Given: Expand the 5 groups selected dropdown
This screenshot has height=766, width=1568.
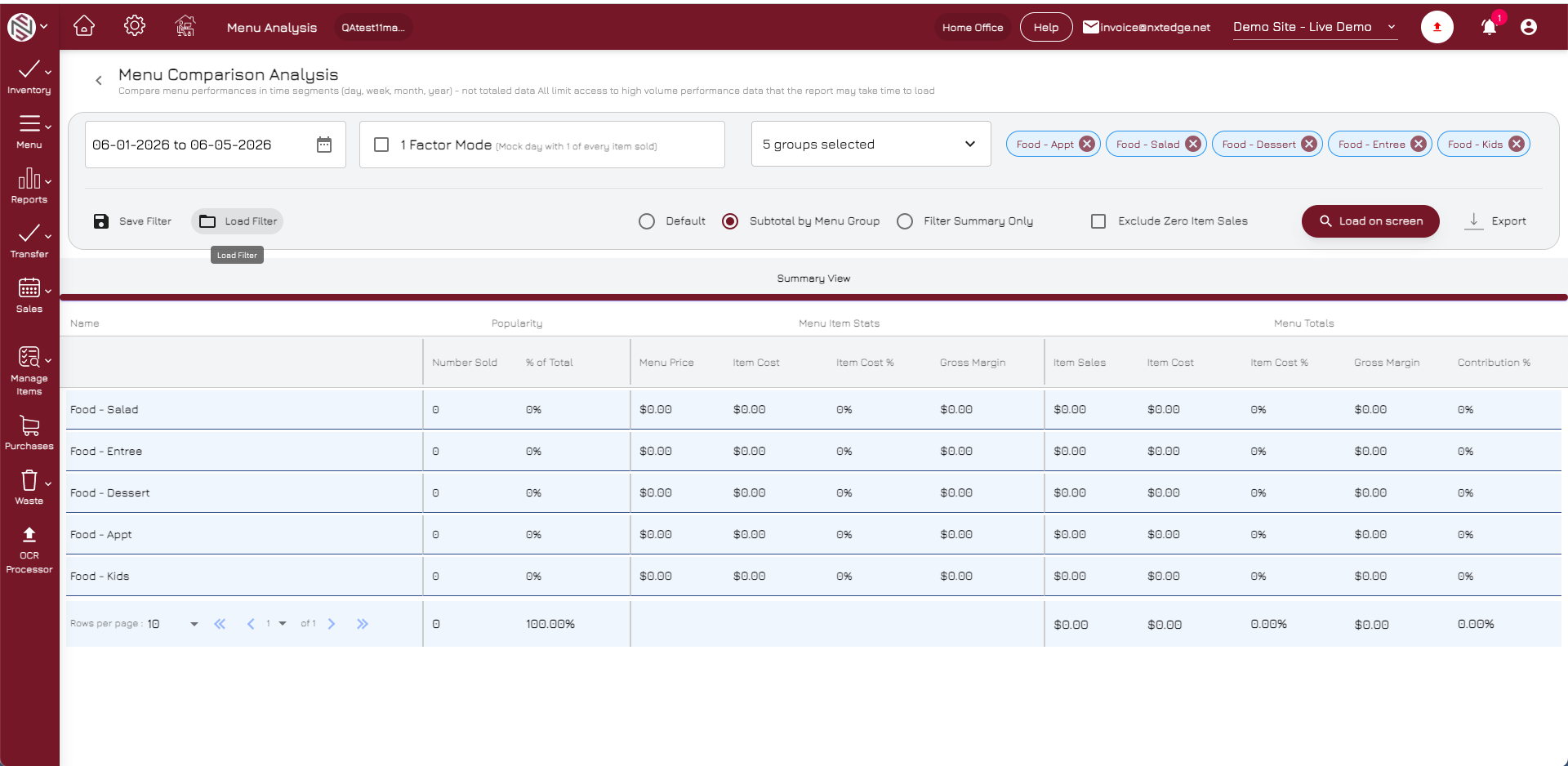Looking at the screenshot, I should click(871, 145).
